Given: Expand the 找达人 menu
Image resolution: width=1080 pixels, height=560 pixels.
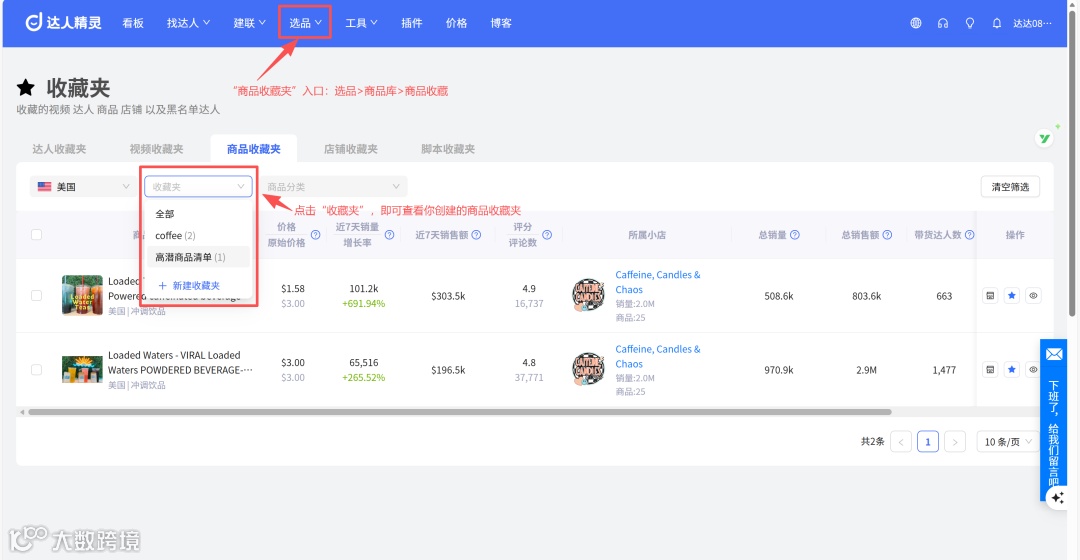Looking at the screenshot, I should pyautogui.click(x=188, y=23).
